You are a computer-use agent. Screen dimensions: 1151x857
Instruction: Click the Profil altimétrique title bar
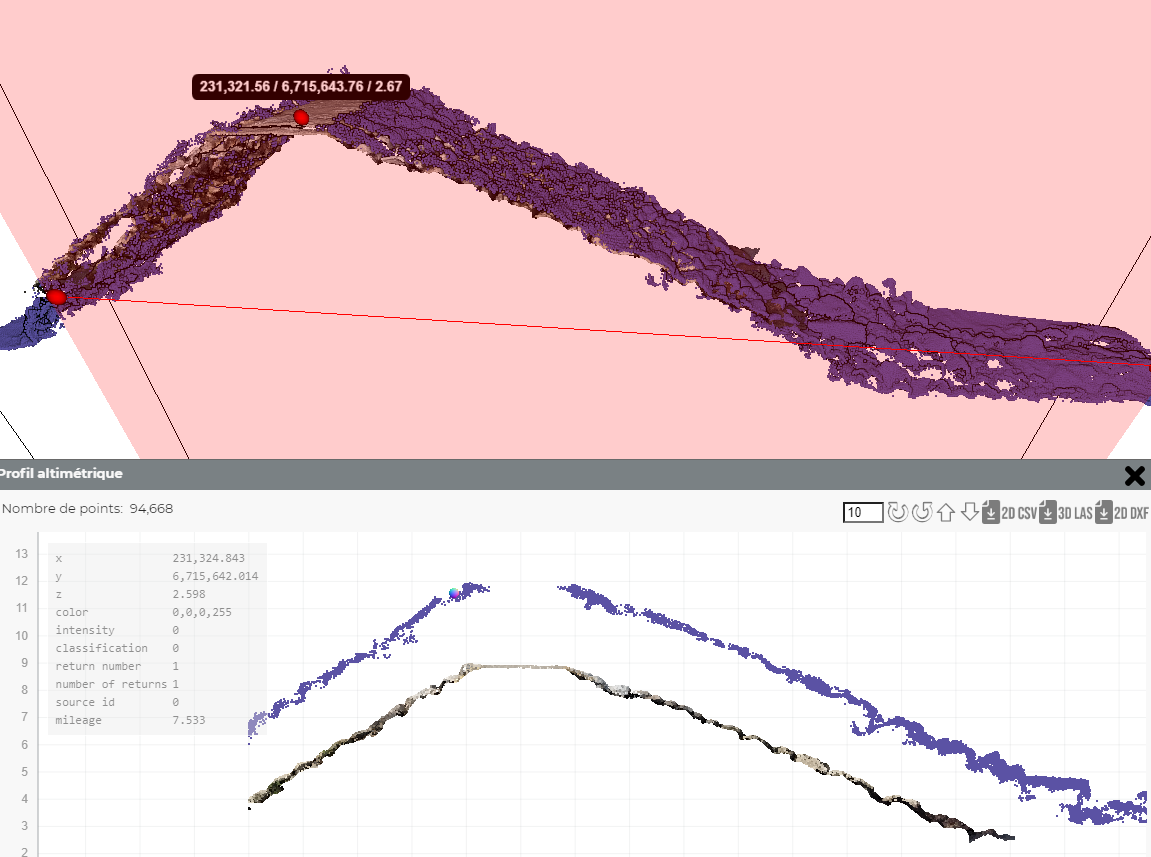(x=64, y=474)
